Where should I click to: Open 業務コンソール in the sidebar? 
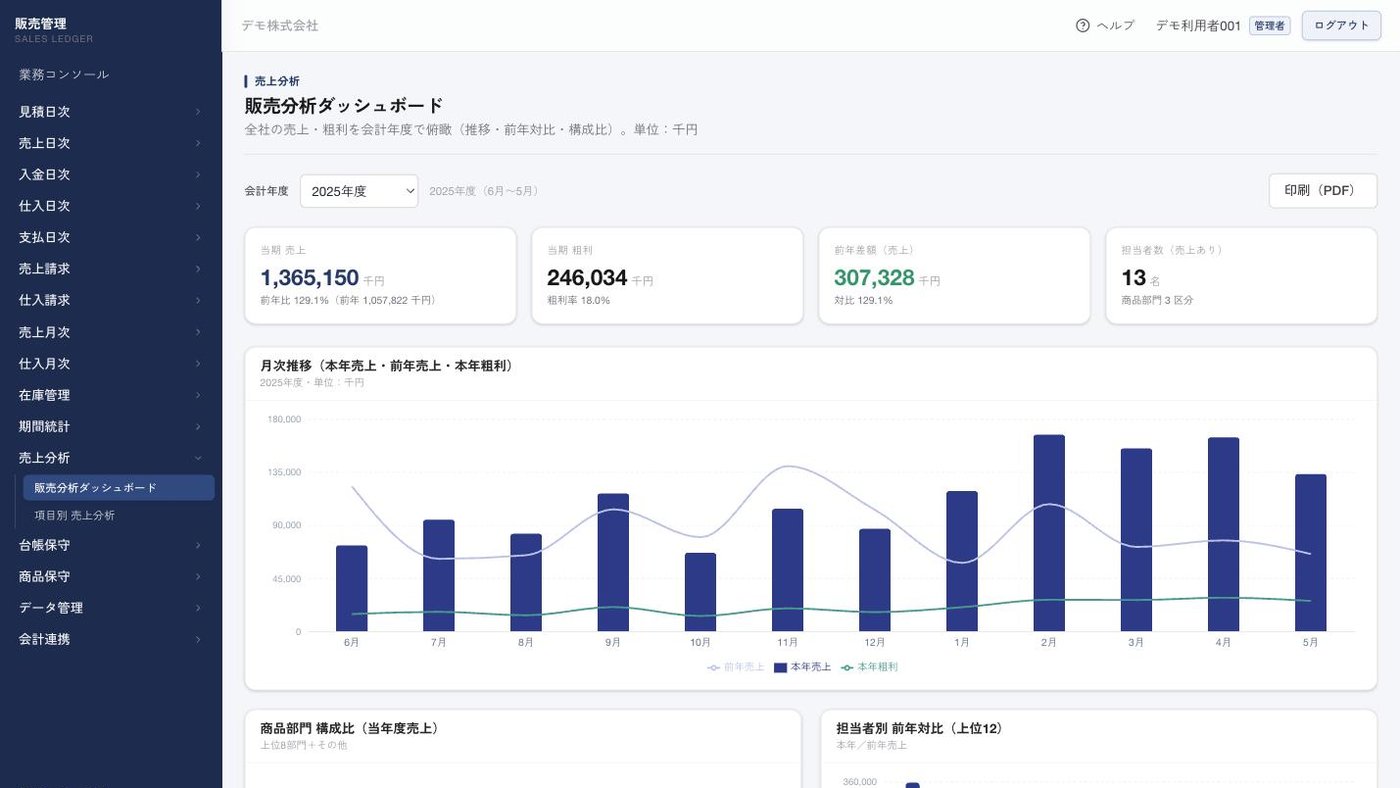[x=64, y=75]
